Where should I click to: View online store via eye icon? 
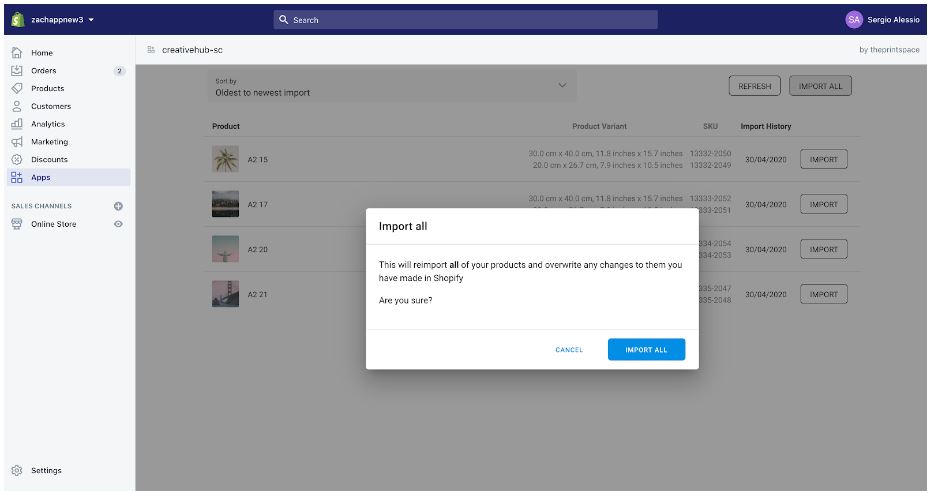click(x=119, y=224)
